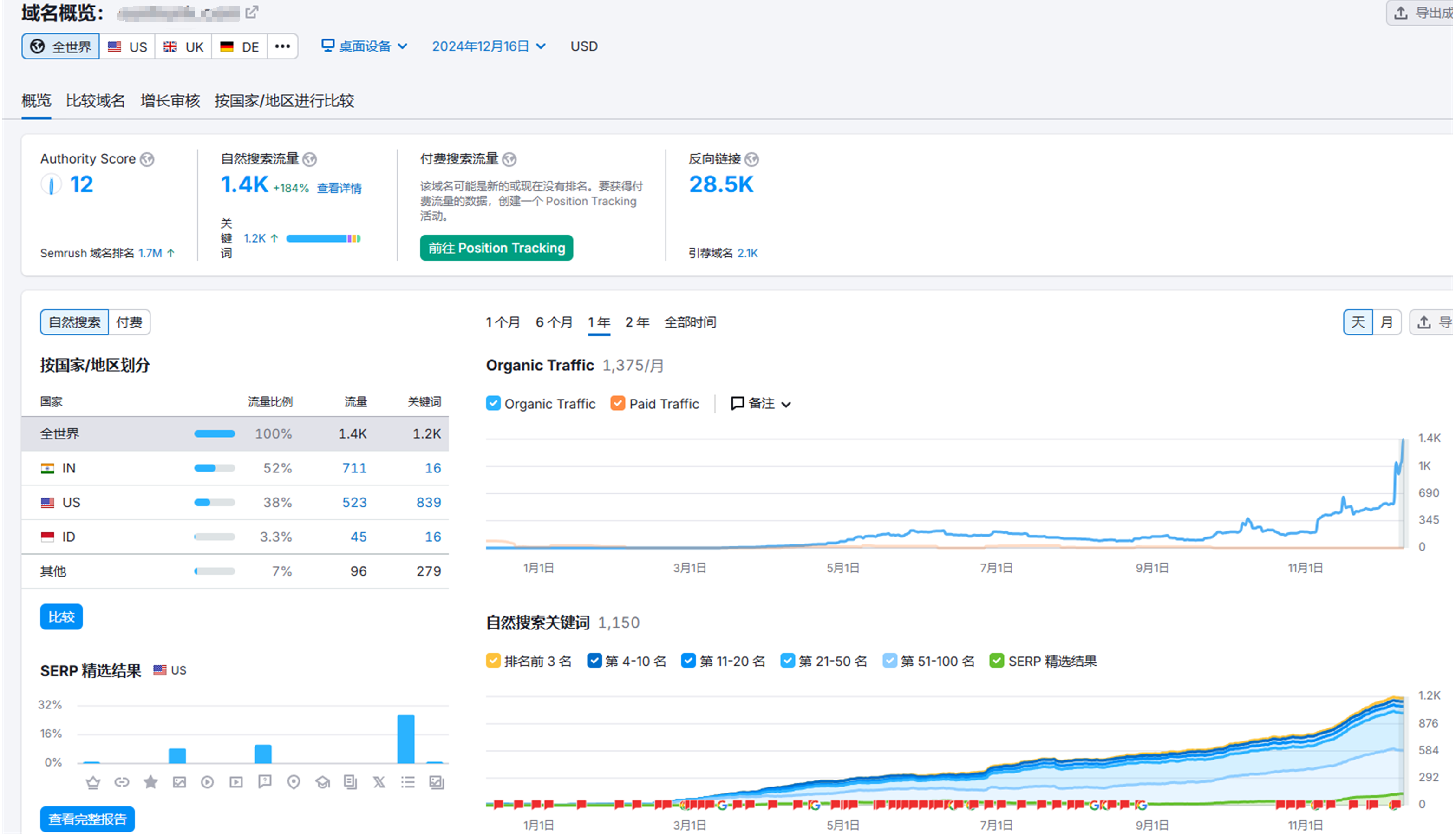Select the graduation cap knowledge panel icon
The width and height of the screenshot is (1456, 839).
pyautogui.click(x=322, y=782)
